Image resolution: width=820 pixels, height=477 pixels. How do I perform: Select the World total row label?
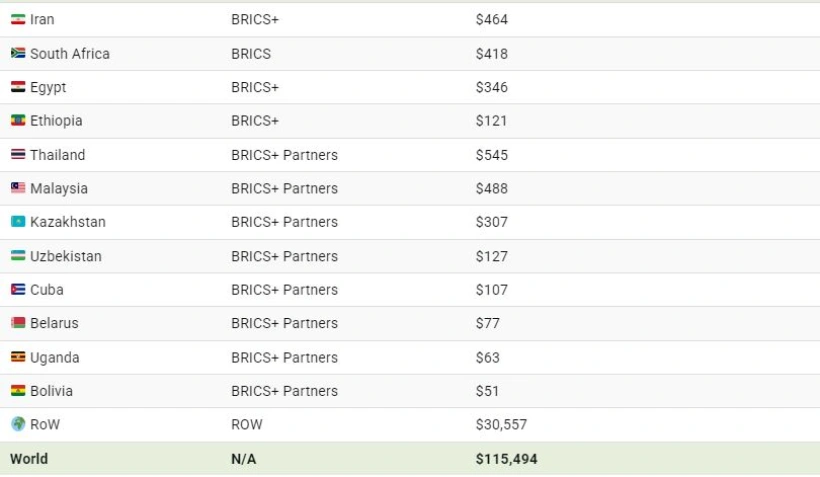[29, 459]
